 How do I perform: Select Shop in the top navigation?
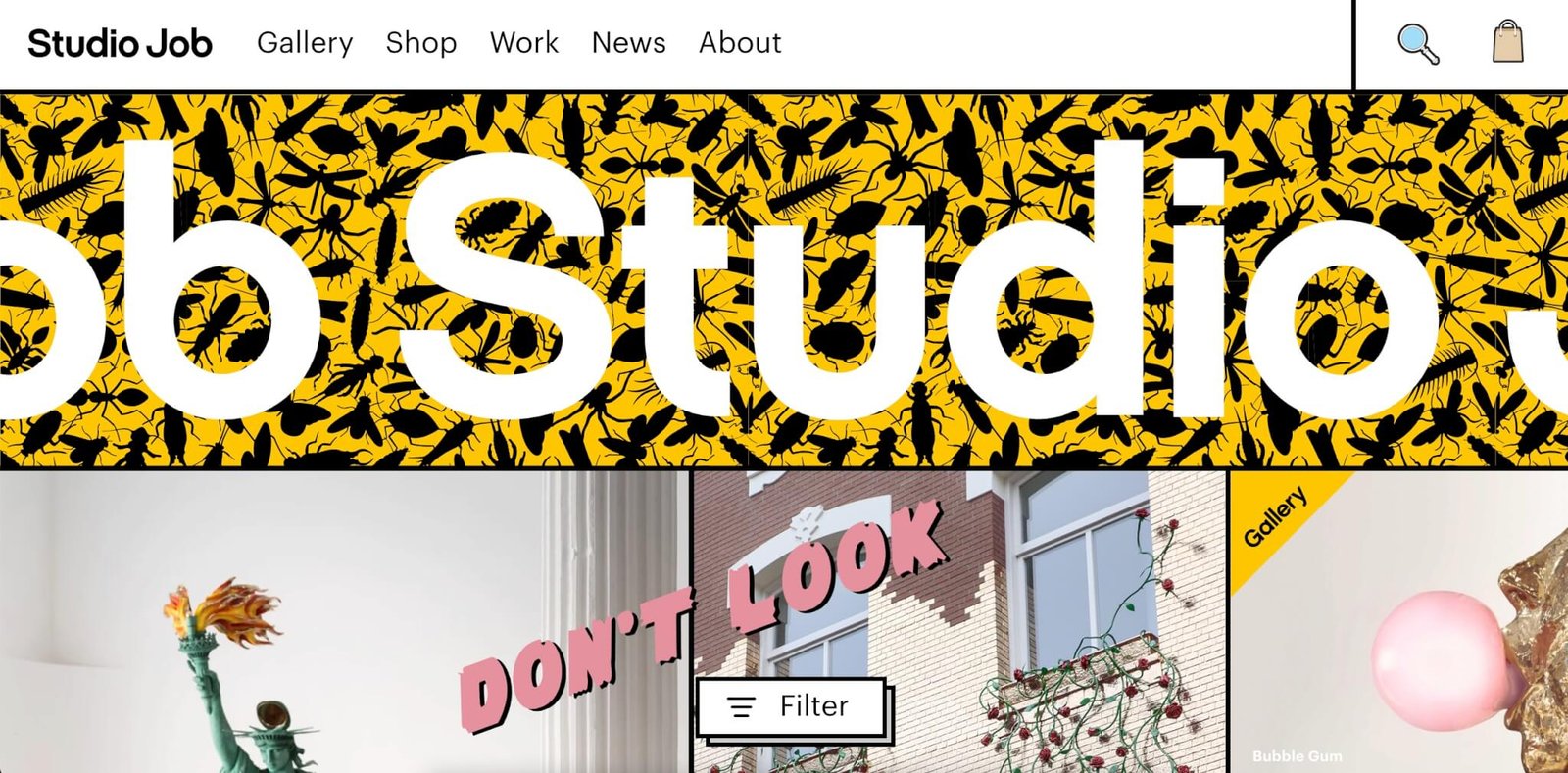tap(421, 43)
